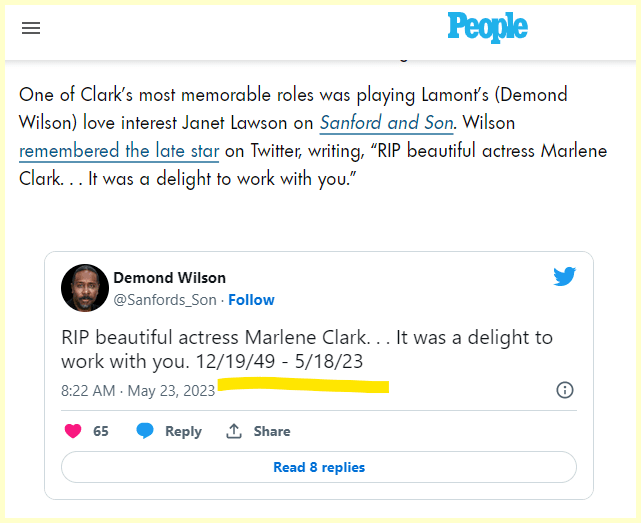Click Read 8 replies button
This screenshot has height=523, width=641.
pos(319,467)
